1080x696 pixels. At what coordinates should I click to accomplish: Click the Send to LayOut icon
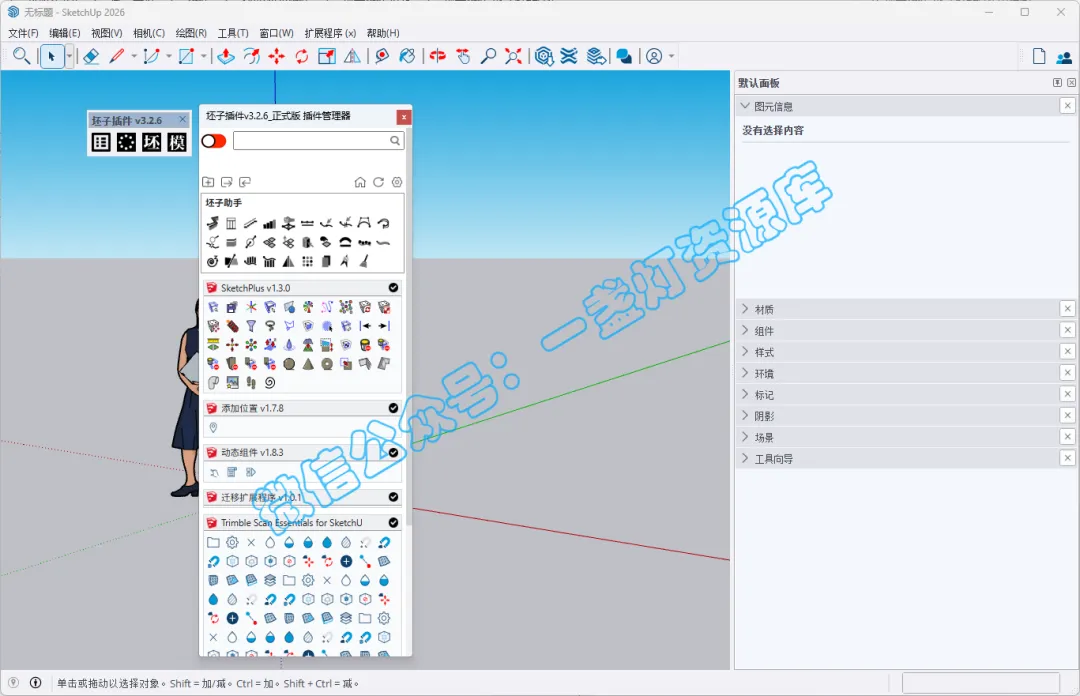(596, 57)
